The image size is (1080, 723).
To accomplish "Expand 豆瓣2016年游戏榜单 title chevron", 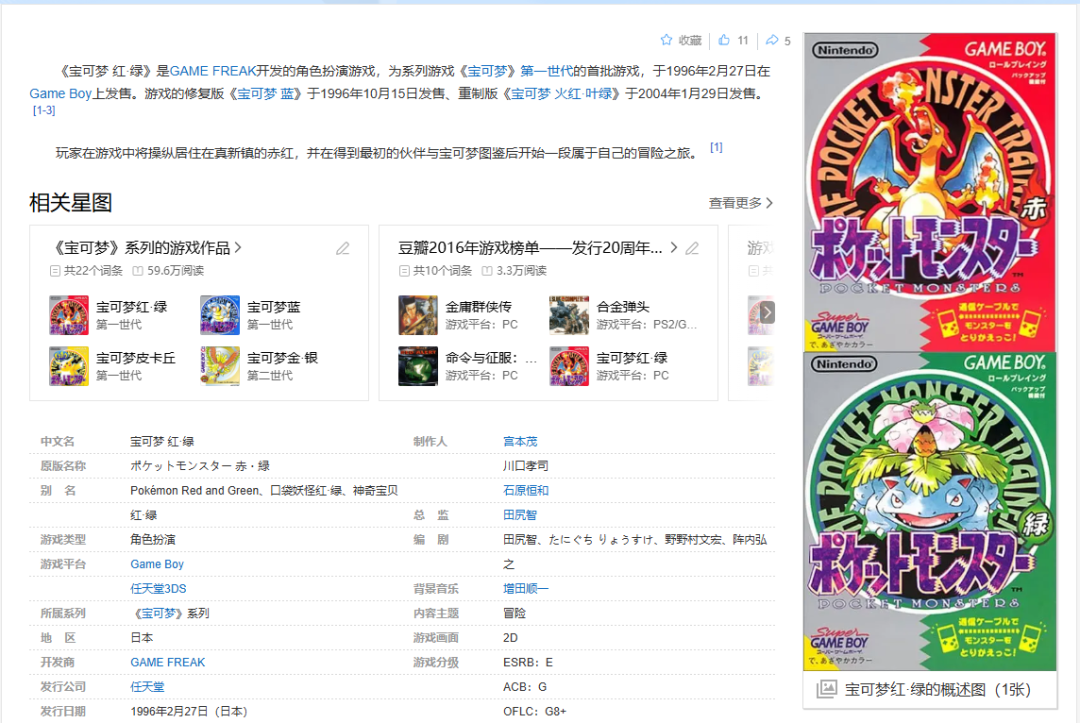I will pyautogui.click(x=674, y=248).
